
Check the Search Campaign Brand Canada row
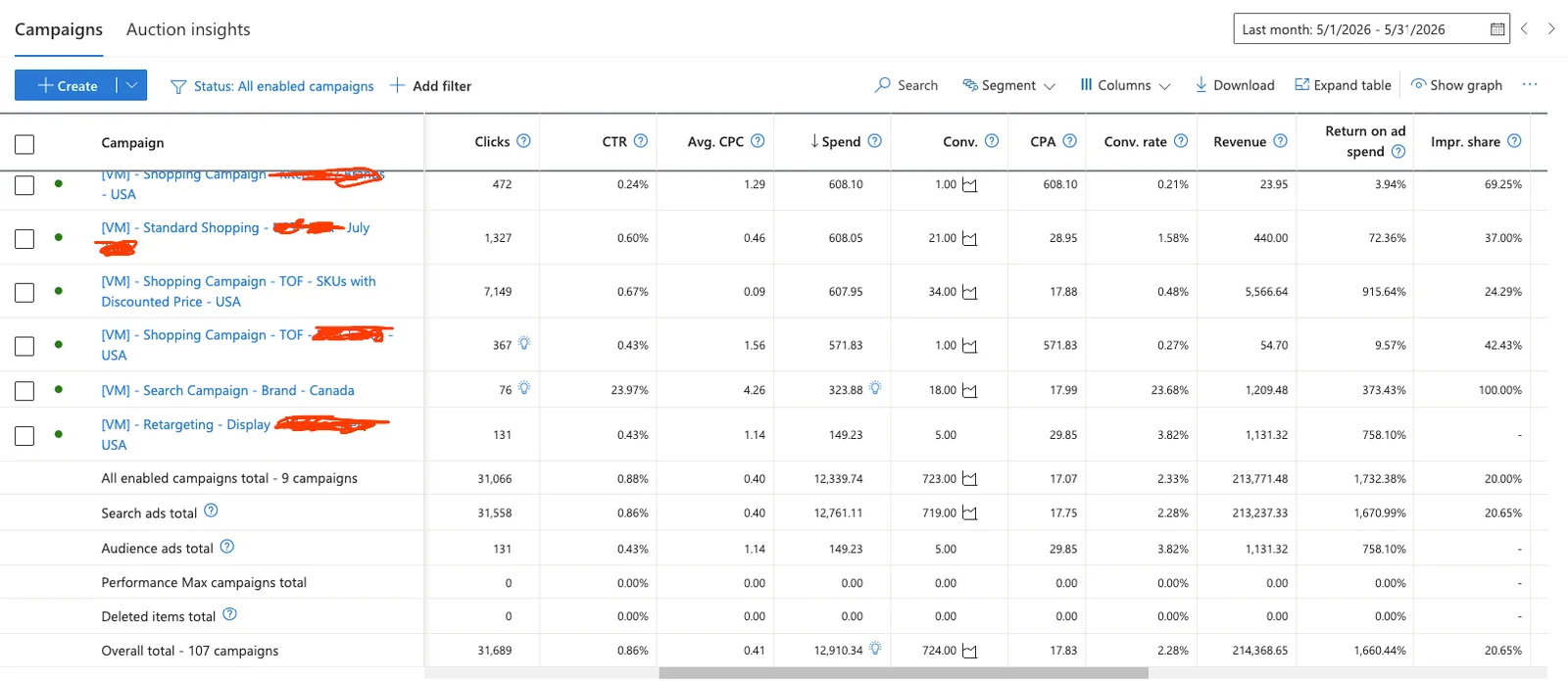pos(24,391)
